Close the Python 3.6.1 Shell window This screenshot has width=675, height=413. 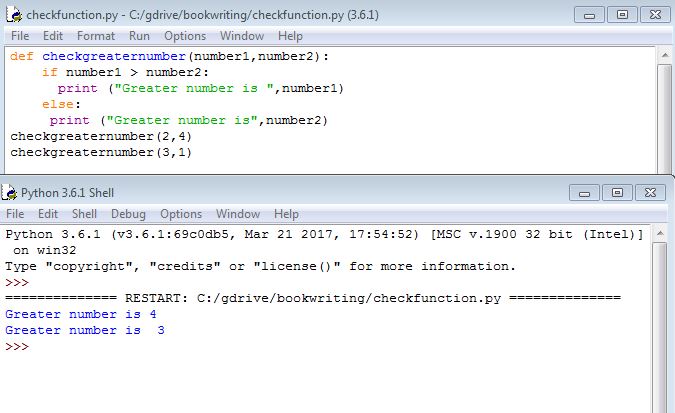pos(650,193)
